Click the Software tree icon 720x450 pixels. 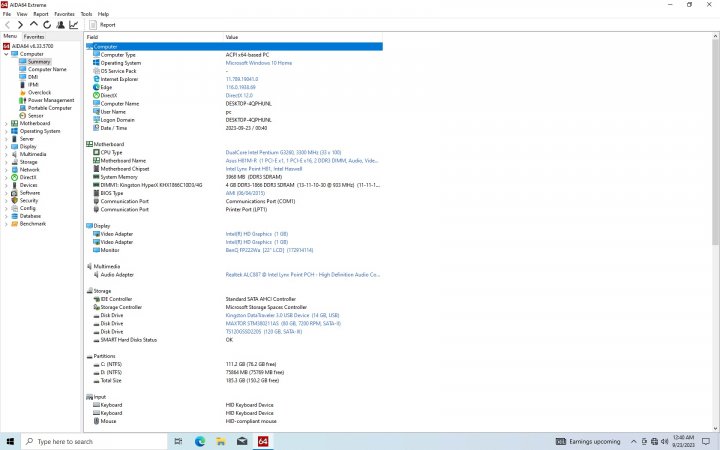14,193
